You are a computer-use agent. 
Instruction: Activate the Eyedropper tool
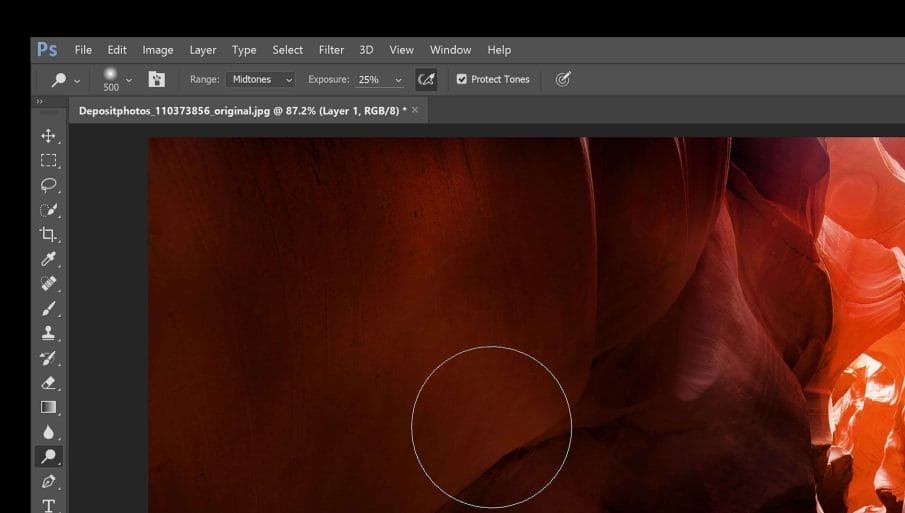click(48, 259)
